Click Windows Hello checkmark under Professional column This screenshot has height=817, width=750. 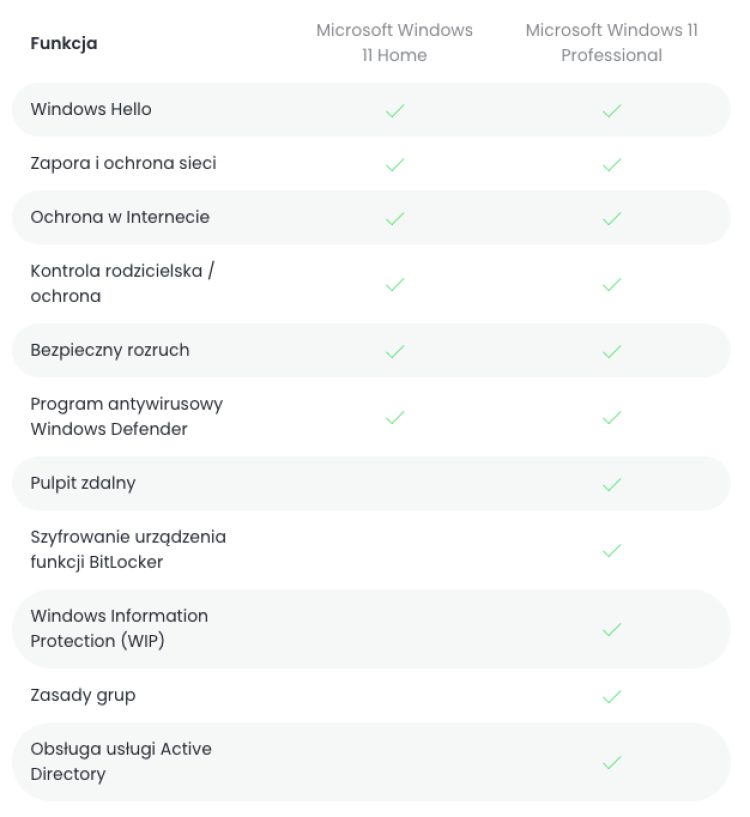point(611,110)
